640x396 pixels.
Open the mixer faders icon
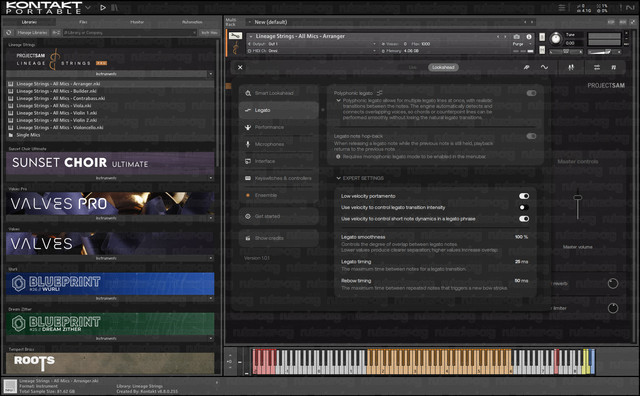tap(571, 67)
